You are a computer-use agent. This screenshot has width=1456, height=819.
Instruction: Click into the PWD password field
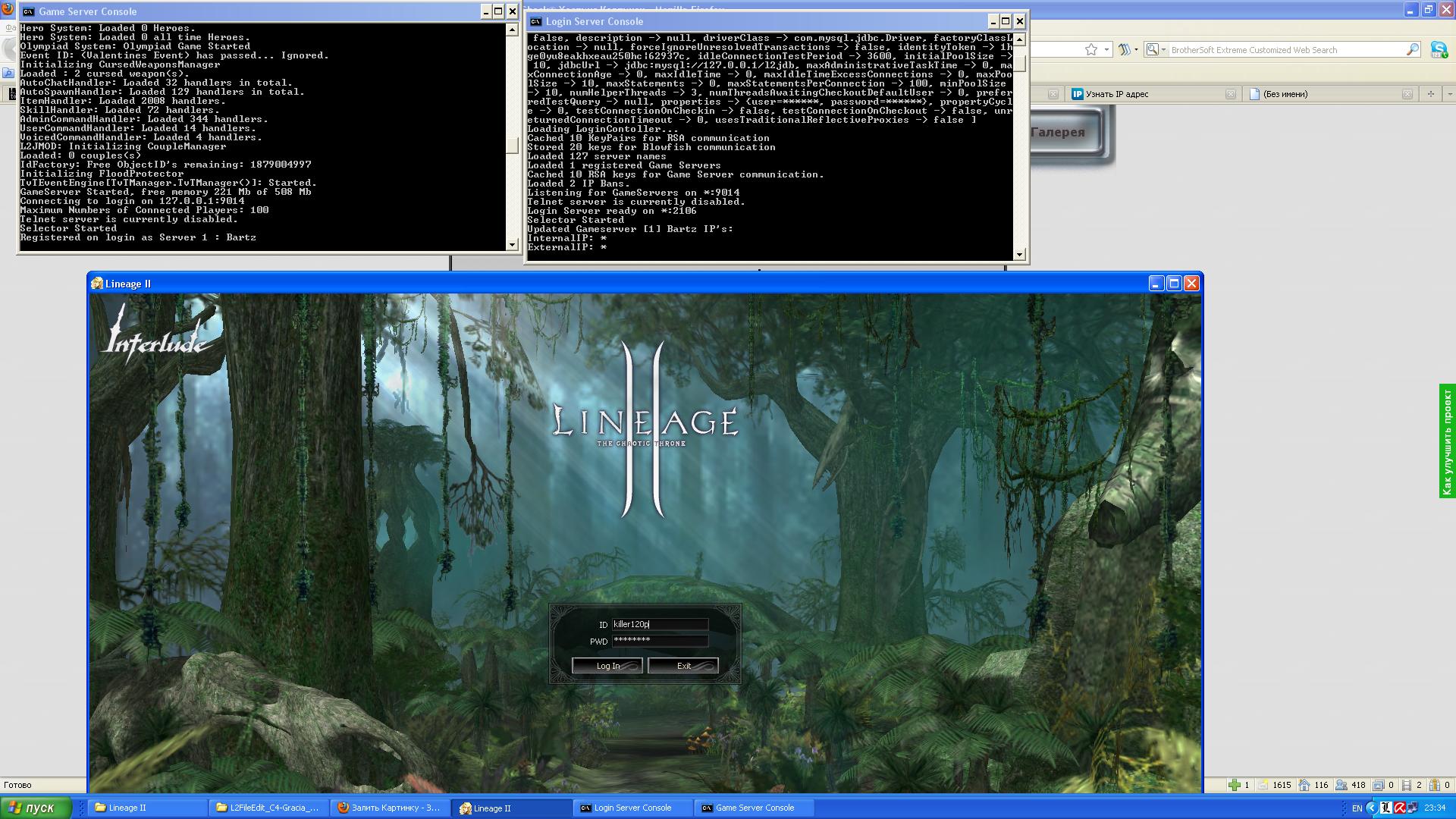[660, 641]
